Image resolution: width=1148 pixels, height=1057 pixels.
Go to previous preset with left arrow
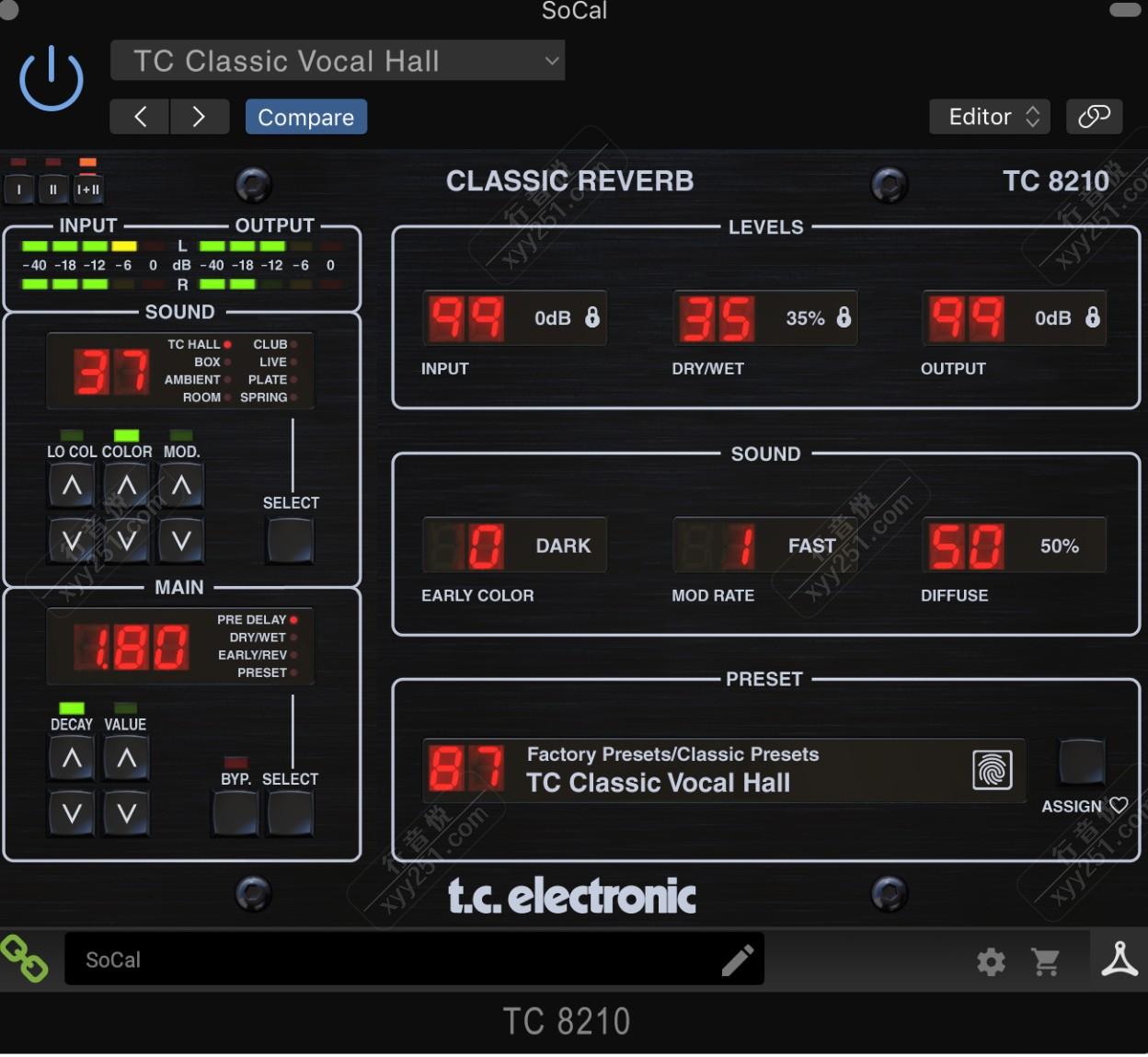click(140, 117)
